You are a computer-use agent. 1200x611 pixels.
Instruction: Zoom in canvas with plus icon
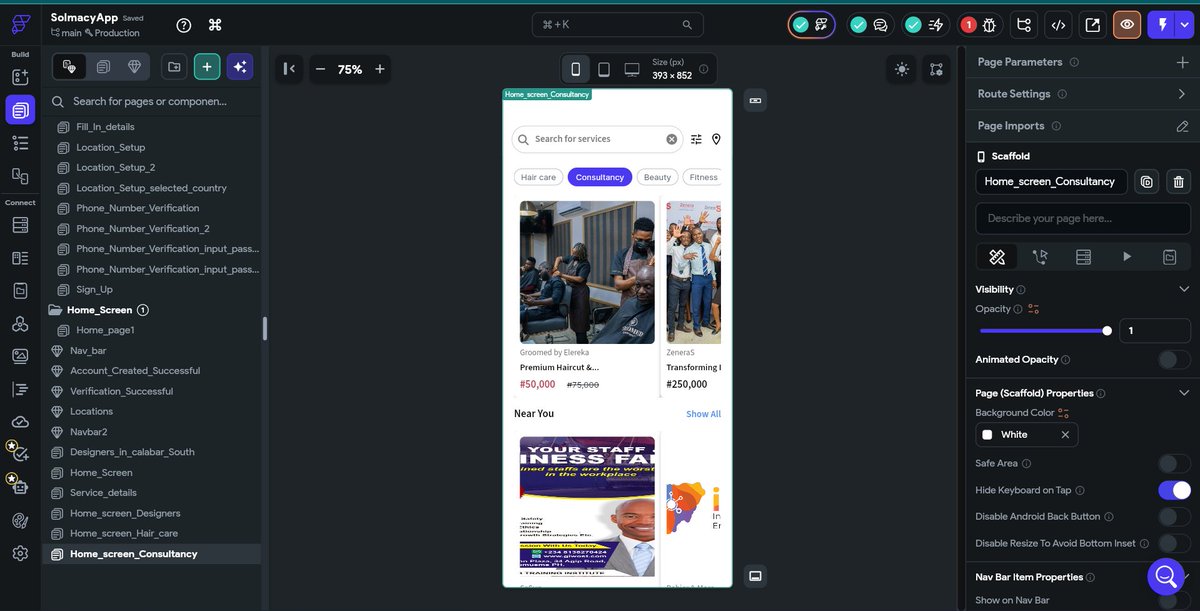point(380,69)
